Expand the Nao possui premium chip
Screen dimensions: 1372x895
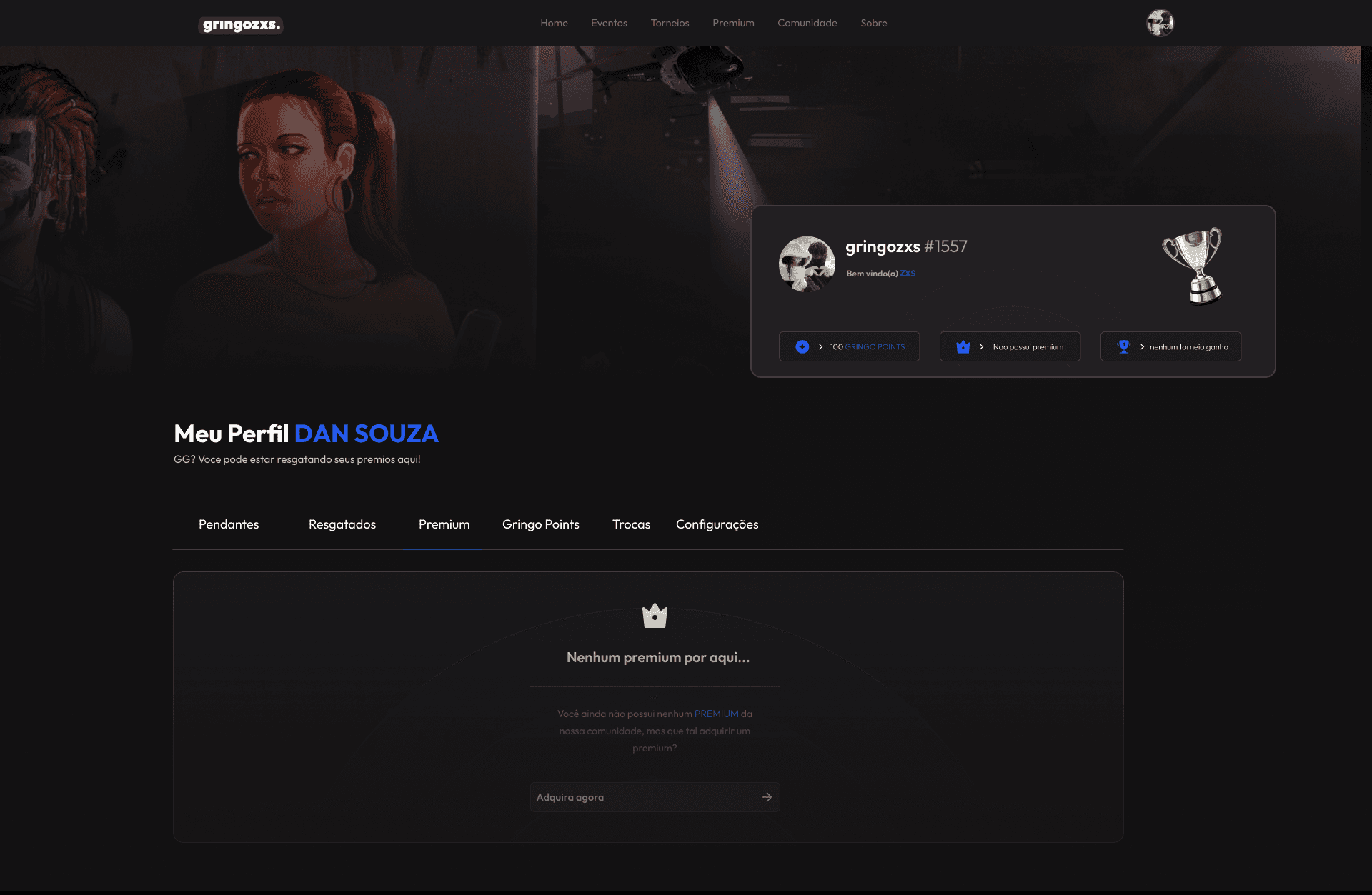[1028, 347]
